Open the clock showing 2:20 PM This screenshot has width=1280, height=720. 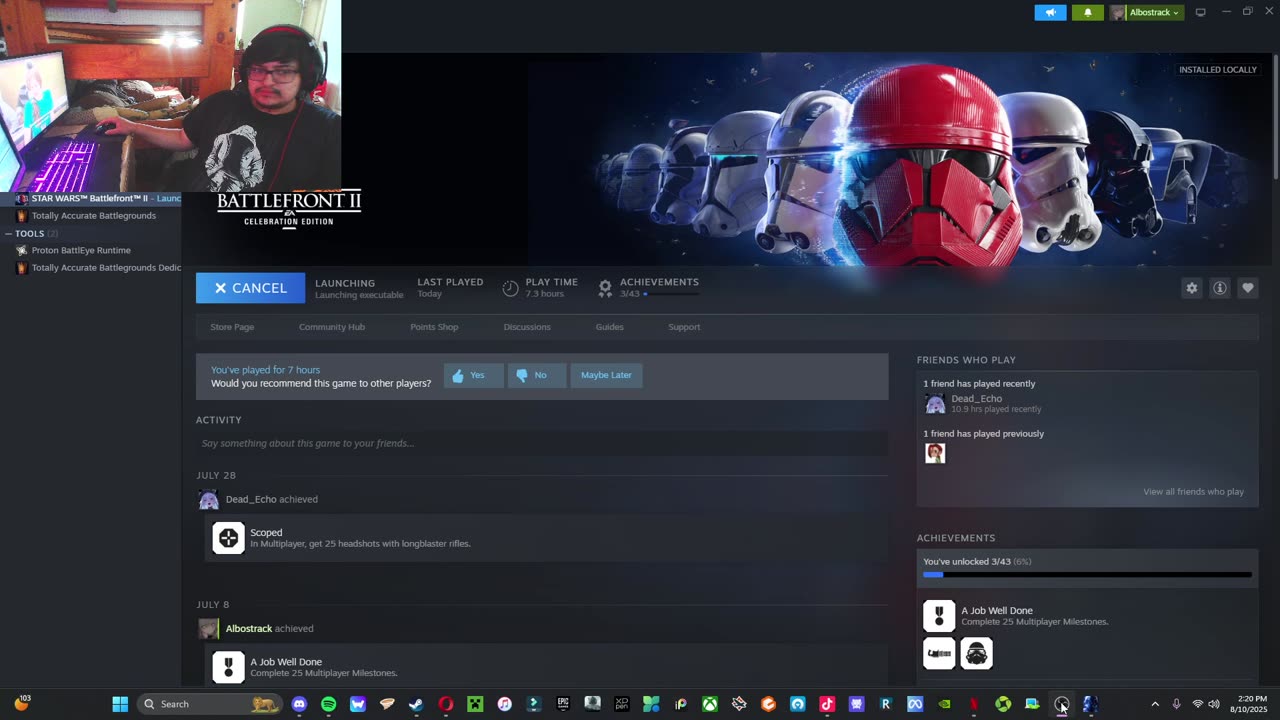[x=1251, y=704]
